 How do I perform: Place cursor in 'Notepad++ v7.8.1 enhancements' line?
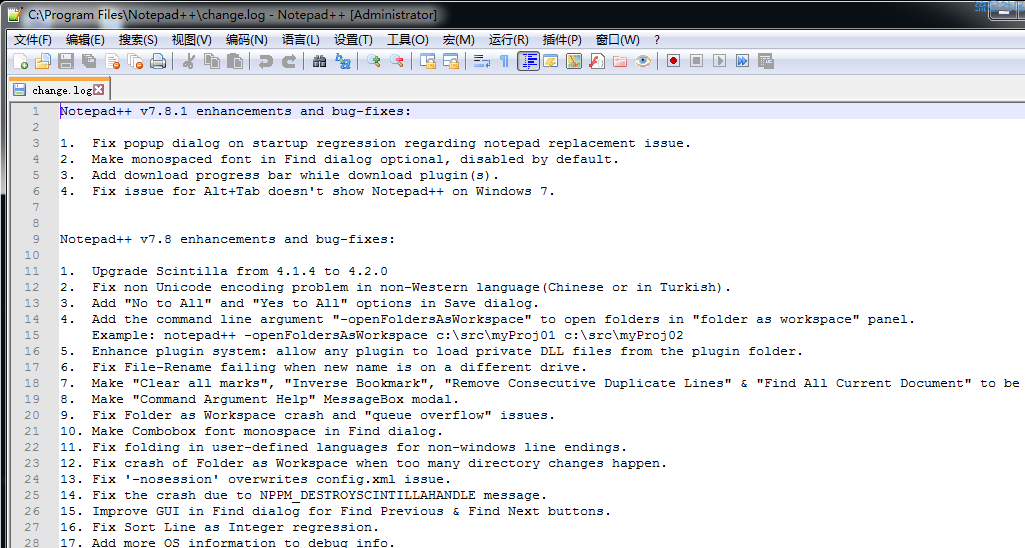(235, 111)
